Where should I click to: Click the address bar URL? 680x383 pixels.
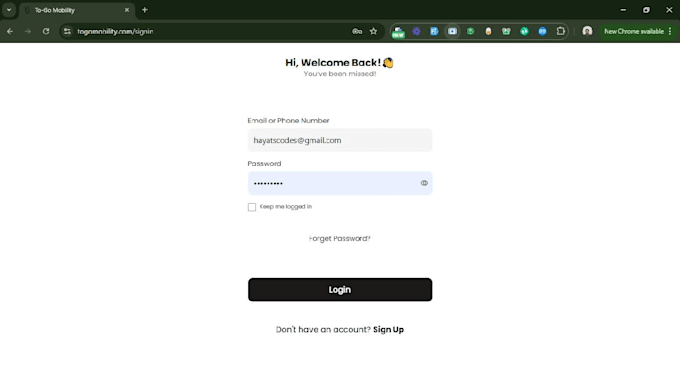(x=115, y=31)
